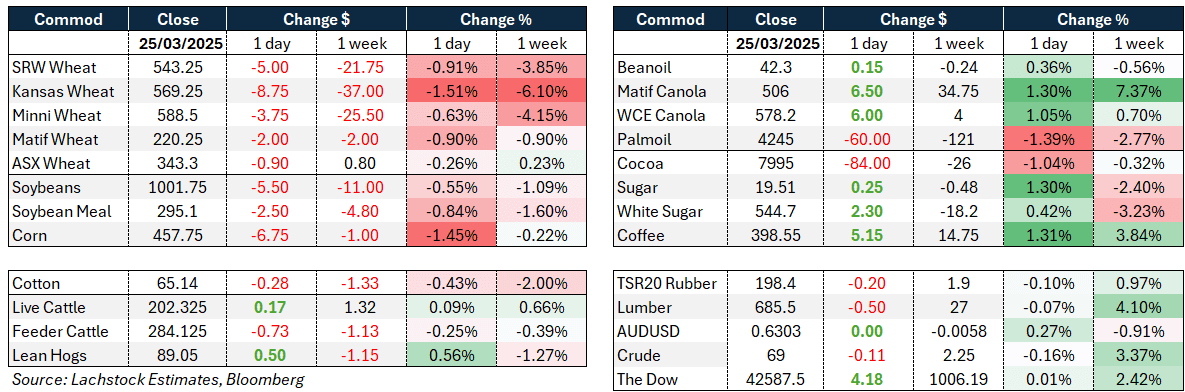The image size is (1185, 392).
Task: Click the Sugar 1 day 1.30% cell
Action: tap(1047, 187)
